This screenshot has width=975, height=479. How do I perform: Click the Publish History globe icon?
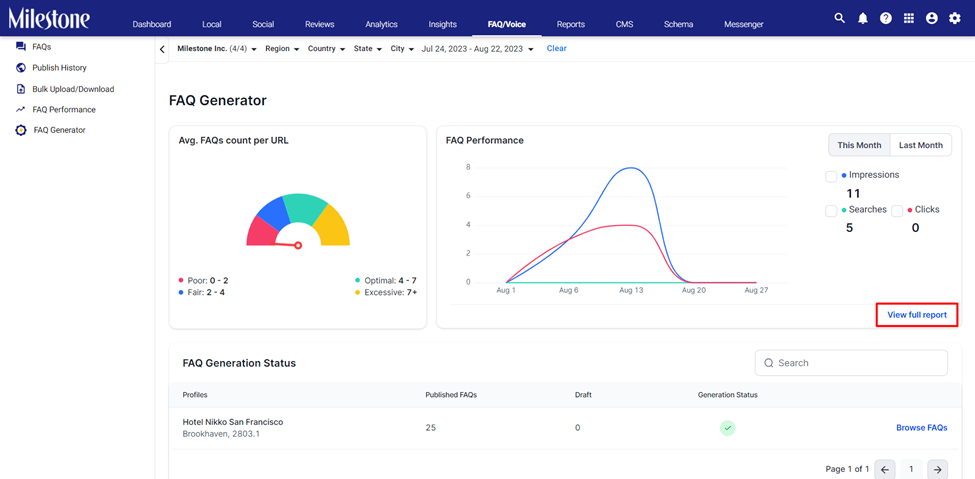coord(21,68)
